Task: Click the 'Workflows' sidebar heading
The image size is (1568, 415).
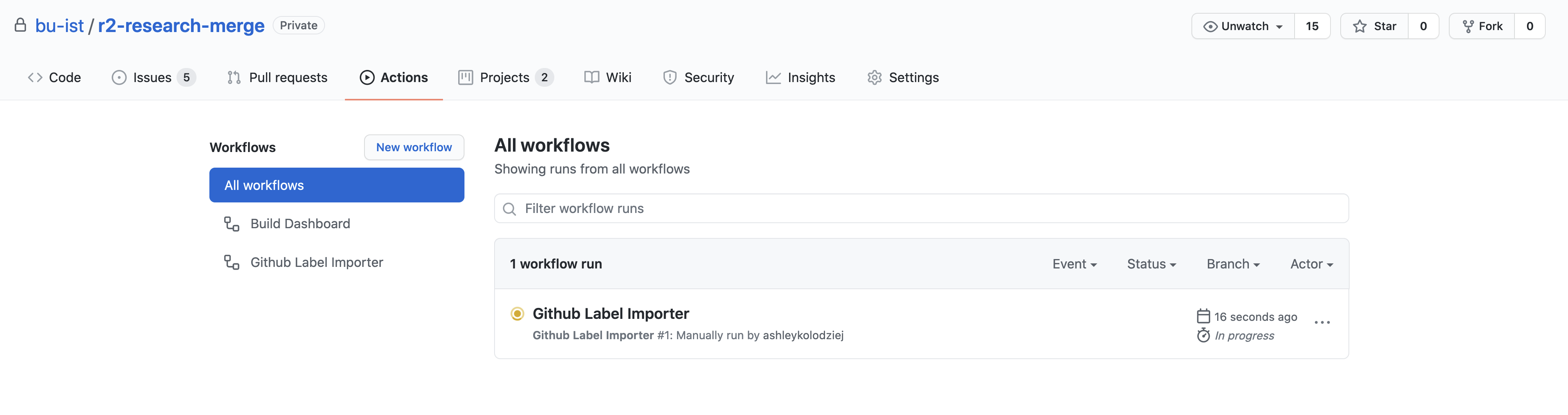Action: 242,147
